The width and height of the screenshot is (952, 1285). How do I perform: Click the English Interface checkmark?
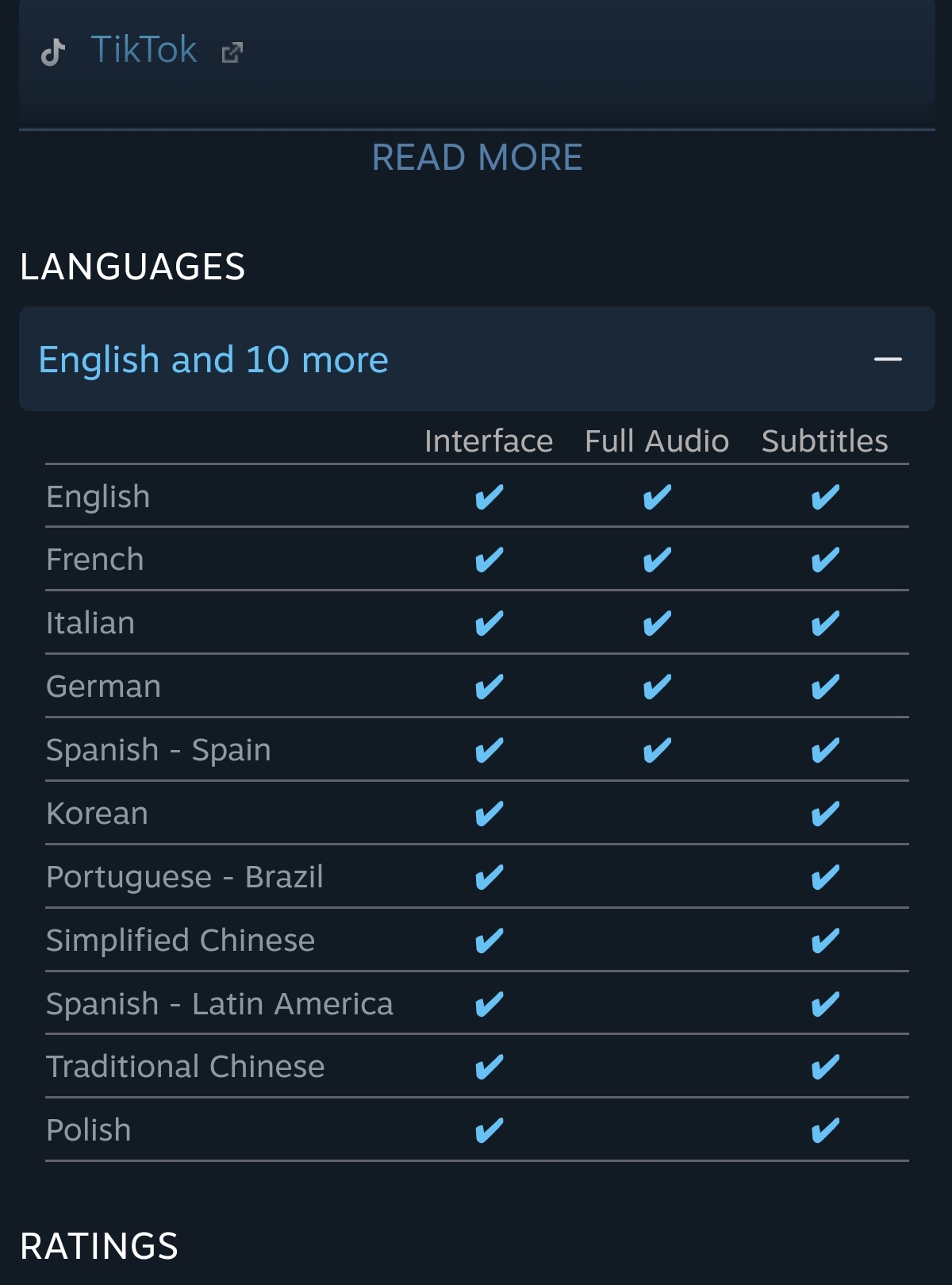(489, 497)
